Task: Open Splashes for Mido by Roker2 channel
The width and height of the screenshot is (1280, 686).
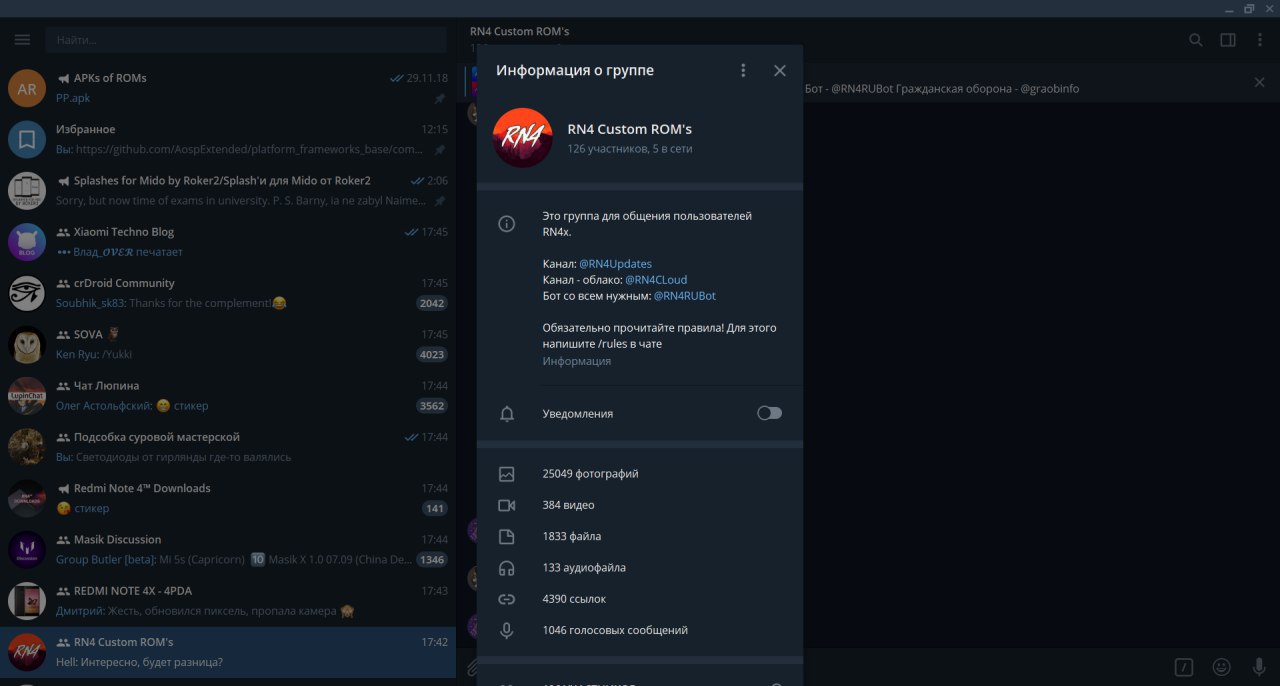Action: point(228,190)
